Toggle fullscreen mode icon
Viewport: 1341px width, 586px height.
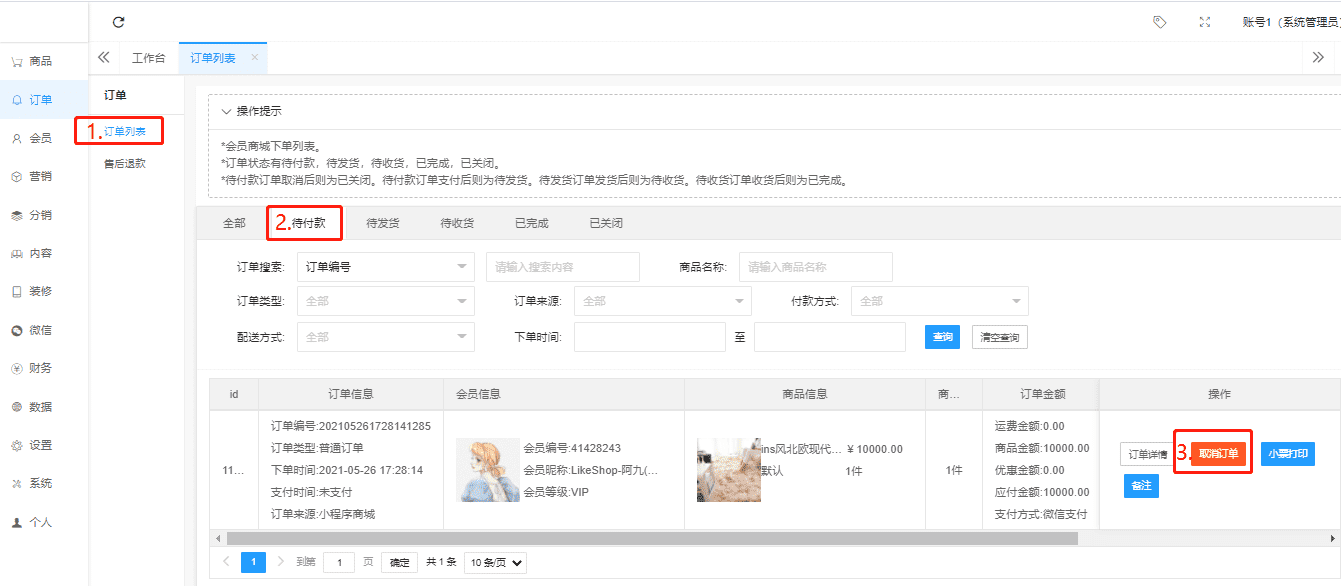[x=1205, y=22]
